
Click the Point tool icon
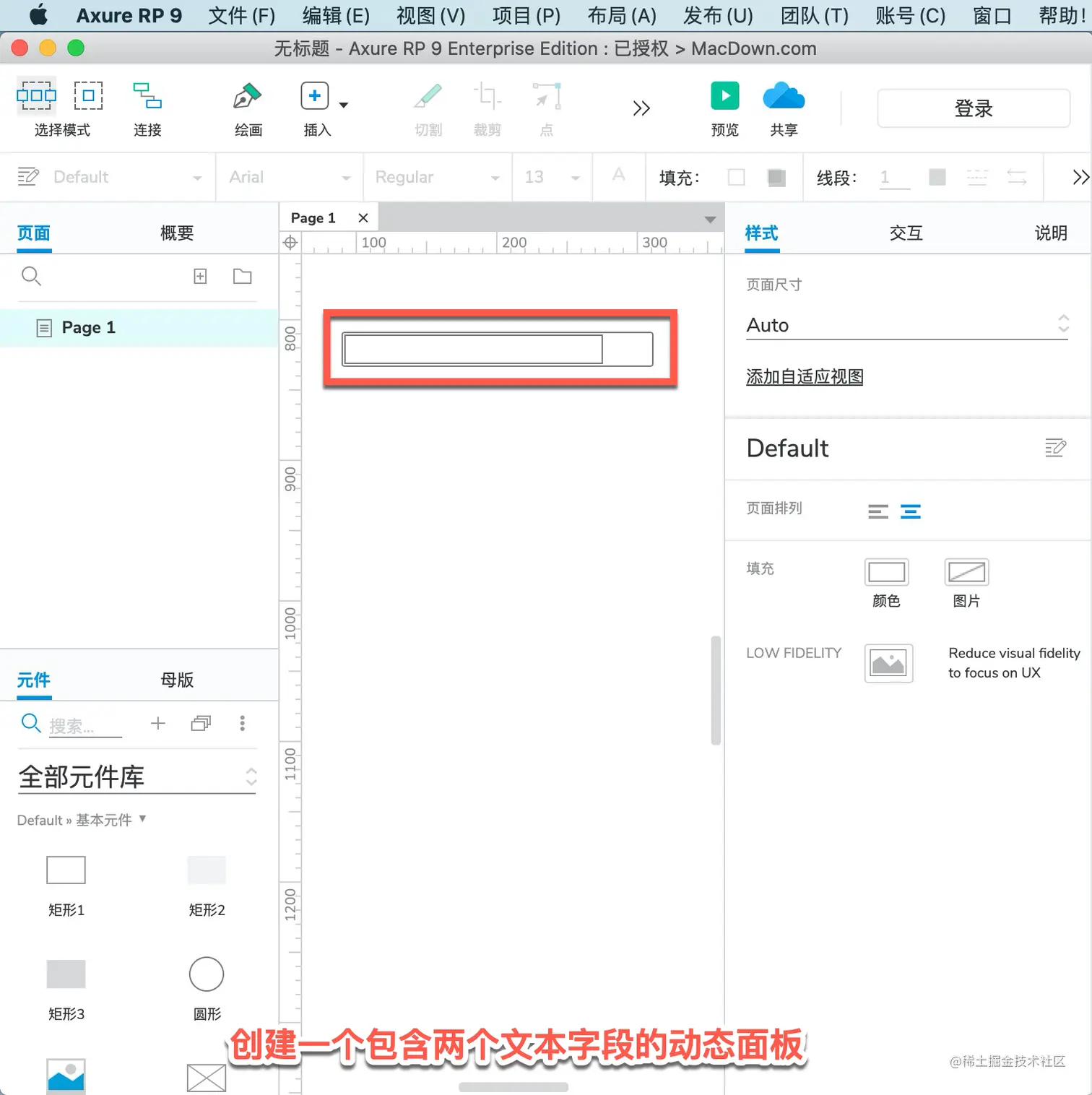point(547,95)
